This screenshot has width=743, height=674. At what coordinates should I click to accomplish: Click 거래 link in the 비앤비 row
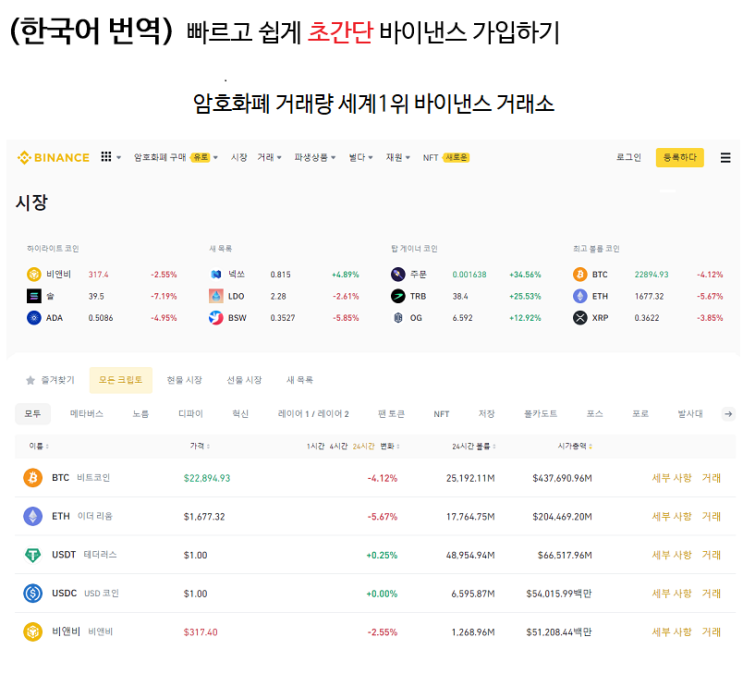(x=711, y=632)
